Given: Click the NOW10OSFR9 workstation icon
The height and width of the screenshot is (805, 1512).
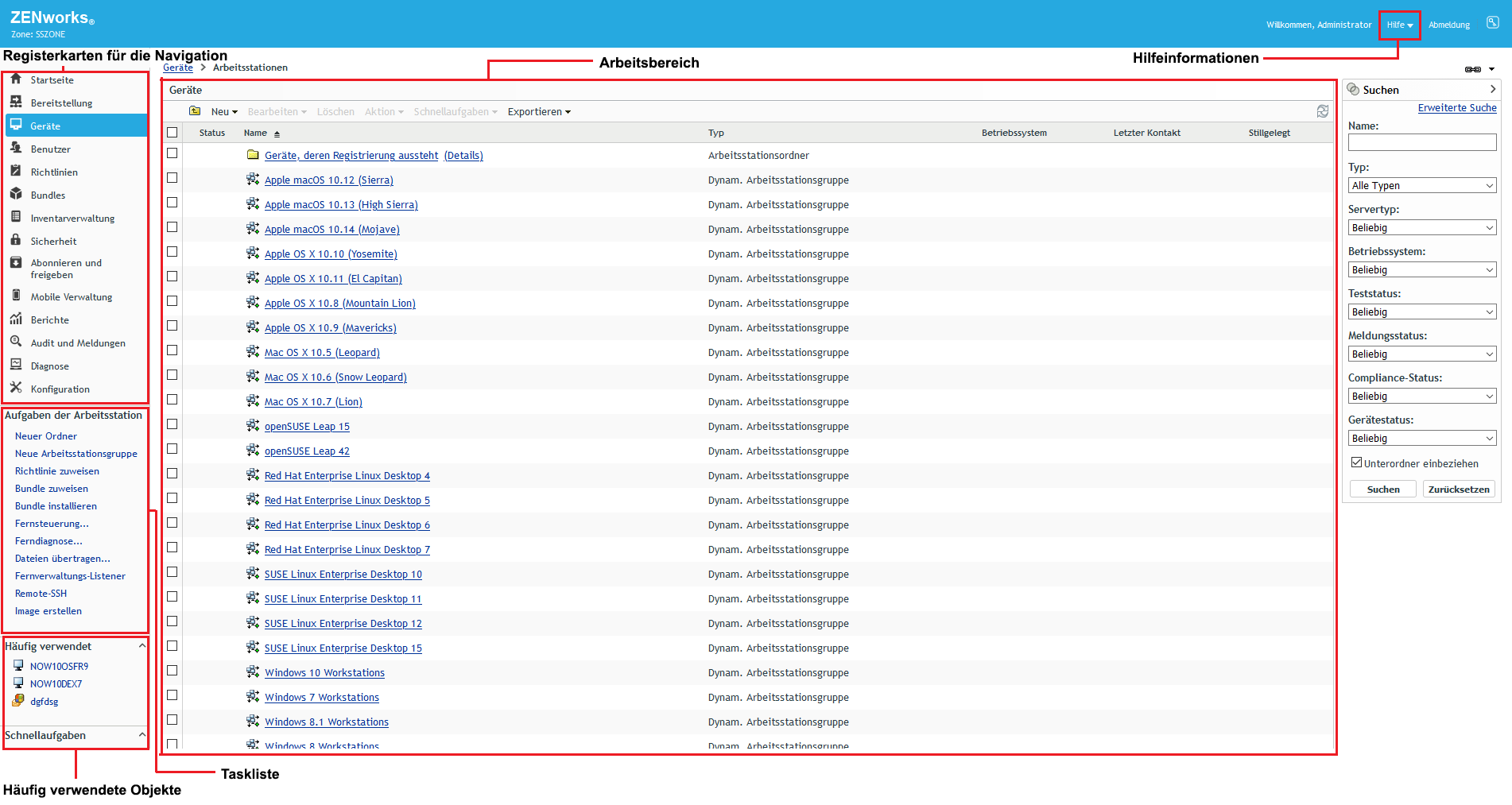Looking at the screenshot, I should pos(18,665).
